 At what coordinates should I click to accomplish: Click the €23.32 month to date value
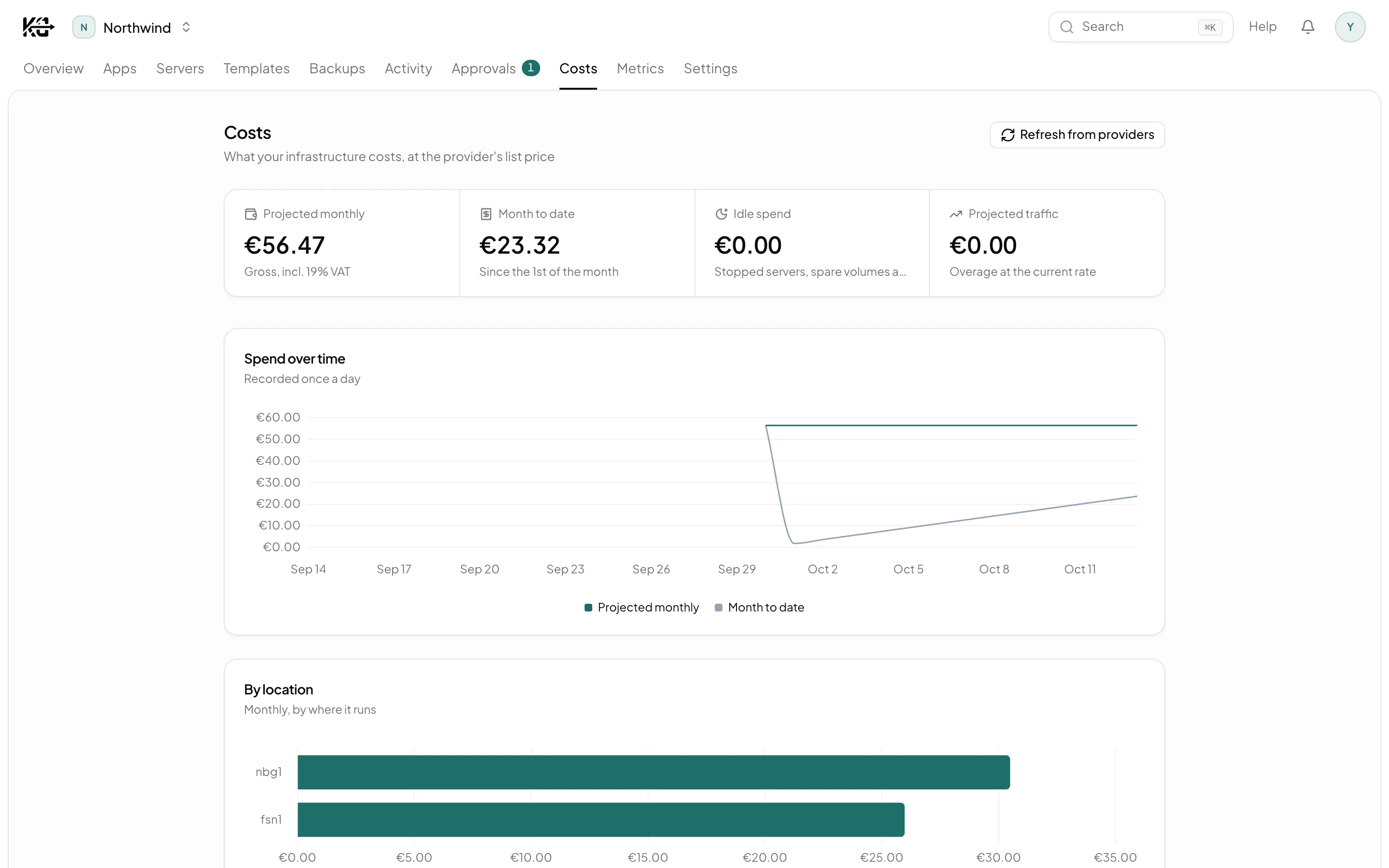point(519,245)
